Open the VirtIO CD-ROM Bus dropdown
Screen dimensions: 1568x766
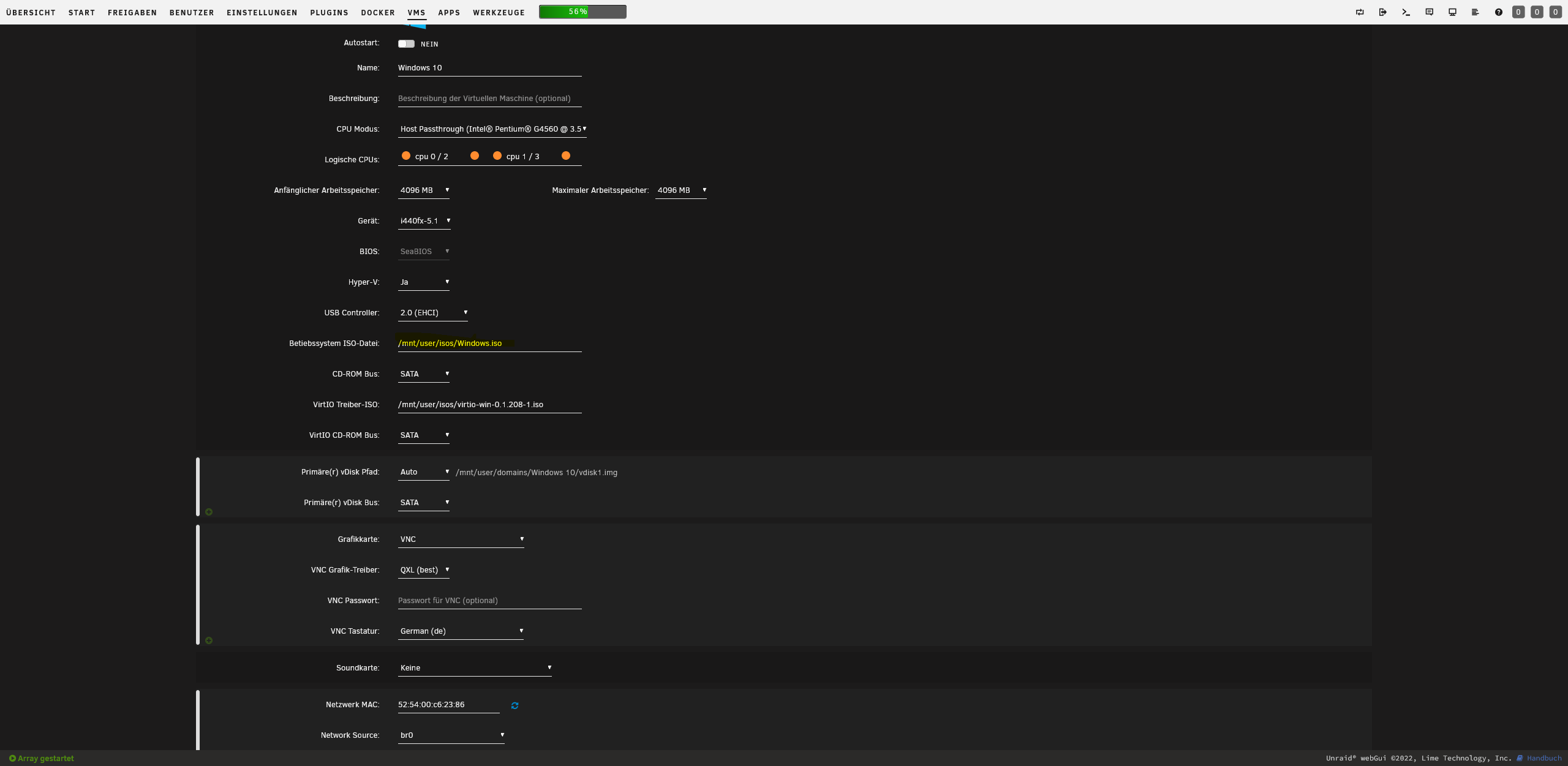click(x=424, y=435)
